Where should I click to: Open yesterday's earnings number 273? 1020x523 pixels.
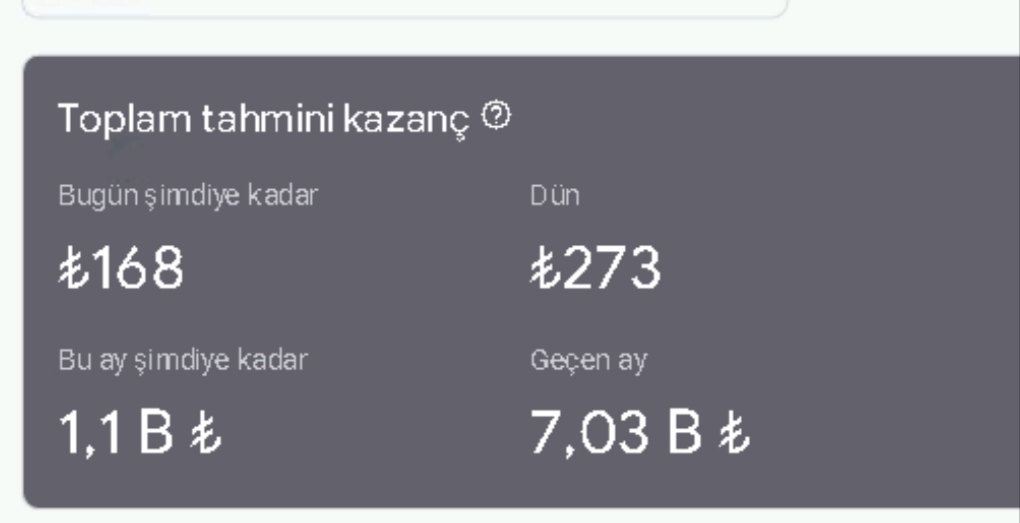coord(612,268)
